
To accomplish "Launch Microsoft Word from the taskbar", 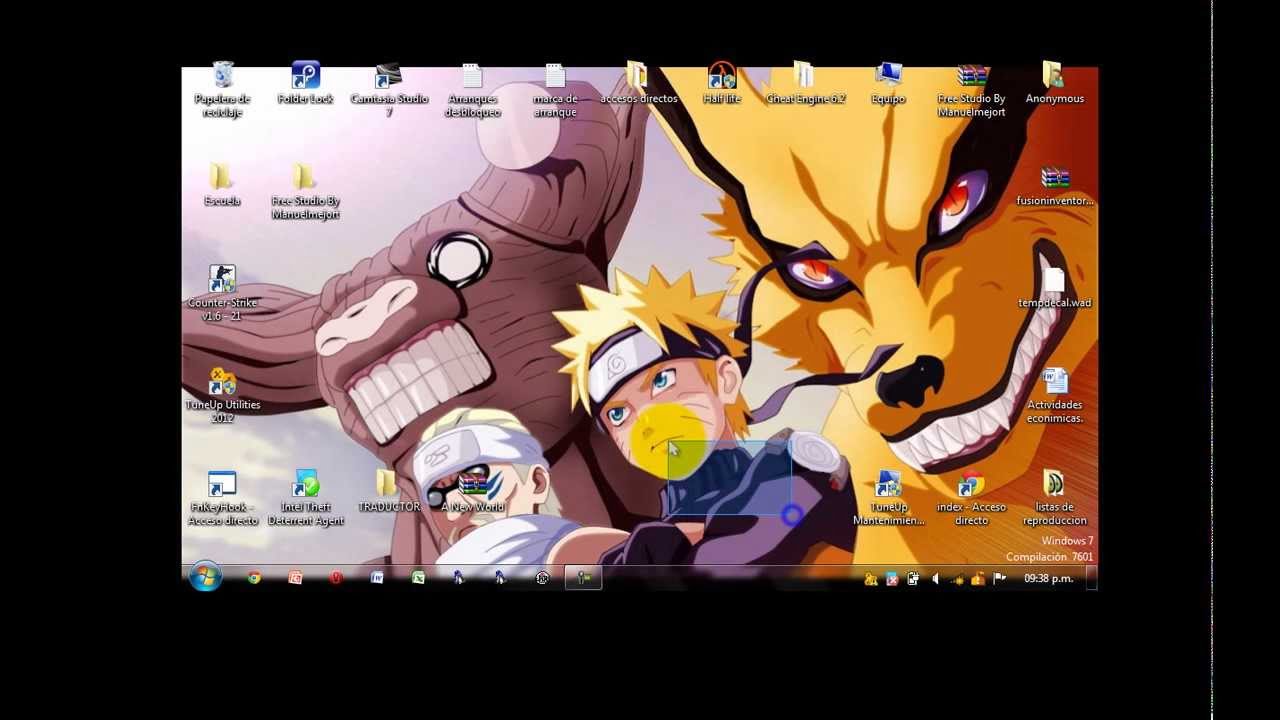I will [x=377, y=578].
